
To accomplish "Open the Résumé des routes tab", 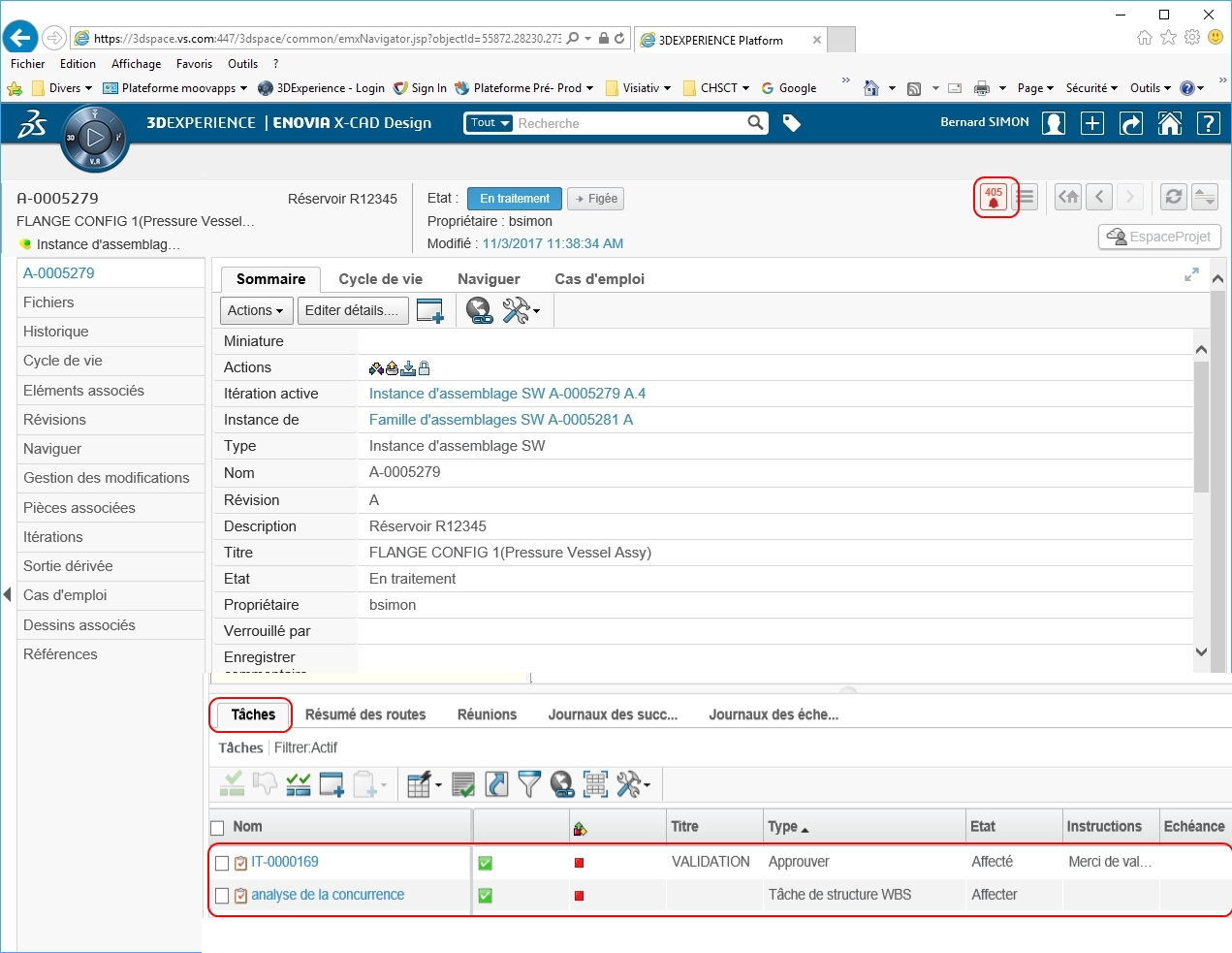I will point(365,715).
